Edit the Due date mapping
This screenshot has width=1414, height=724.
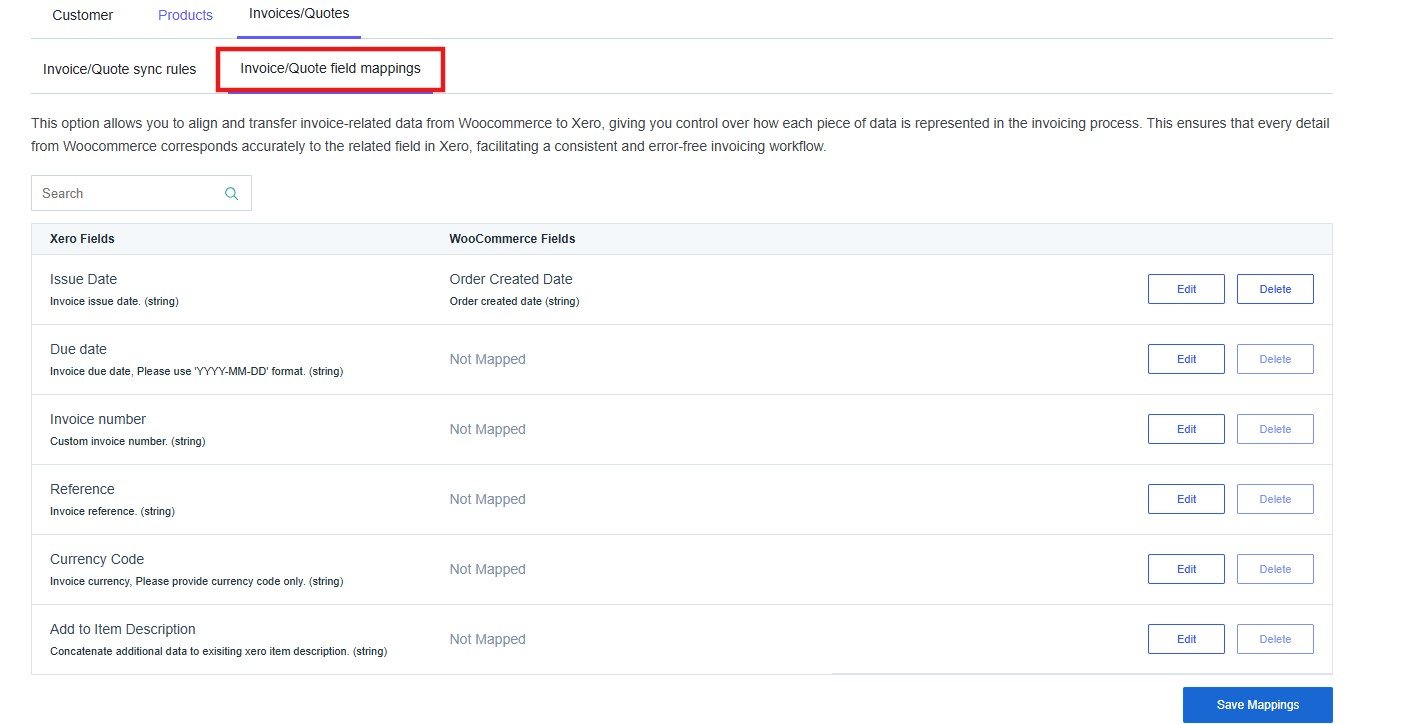tap(1186, 359)
